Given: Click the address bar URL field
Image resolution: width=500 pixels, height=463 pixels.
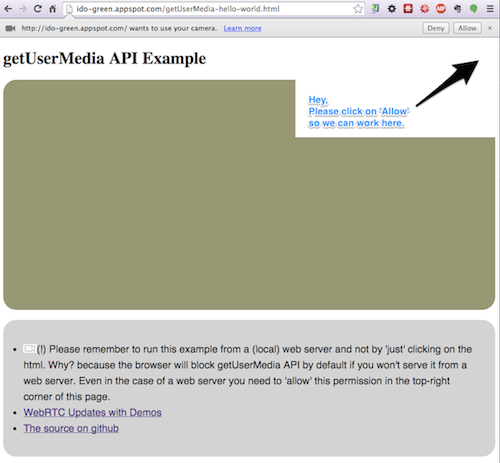Looking at the screenshot, I should pyautogui.click(x=213, y=9).
